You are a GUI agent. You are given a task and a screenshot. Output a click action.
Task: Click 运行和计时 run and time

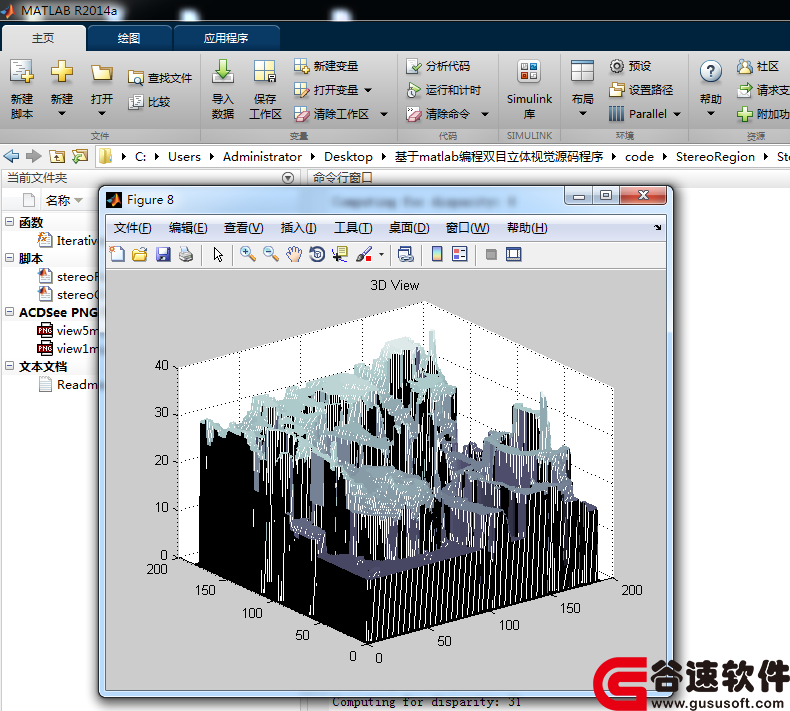tap(443, 90)
